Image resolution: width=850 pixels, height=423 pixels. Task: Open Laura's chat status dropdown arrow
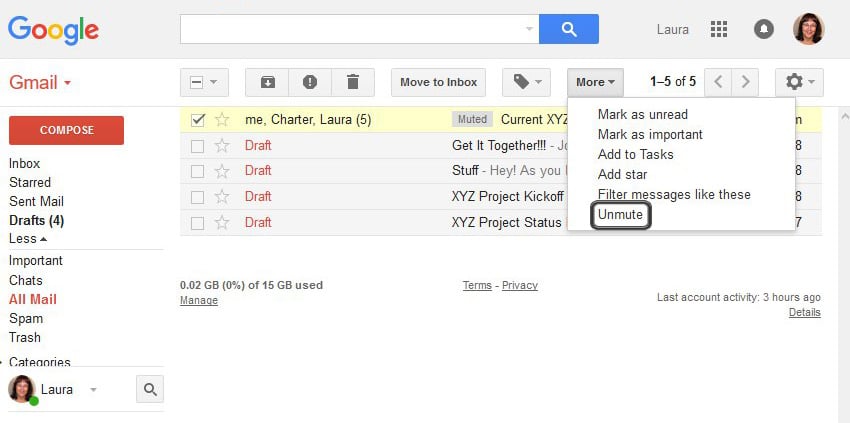(93, 389)
